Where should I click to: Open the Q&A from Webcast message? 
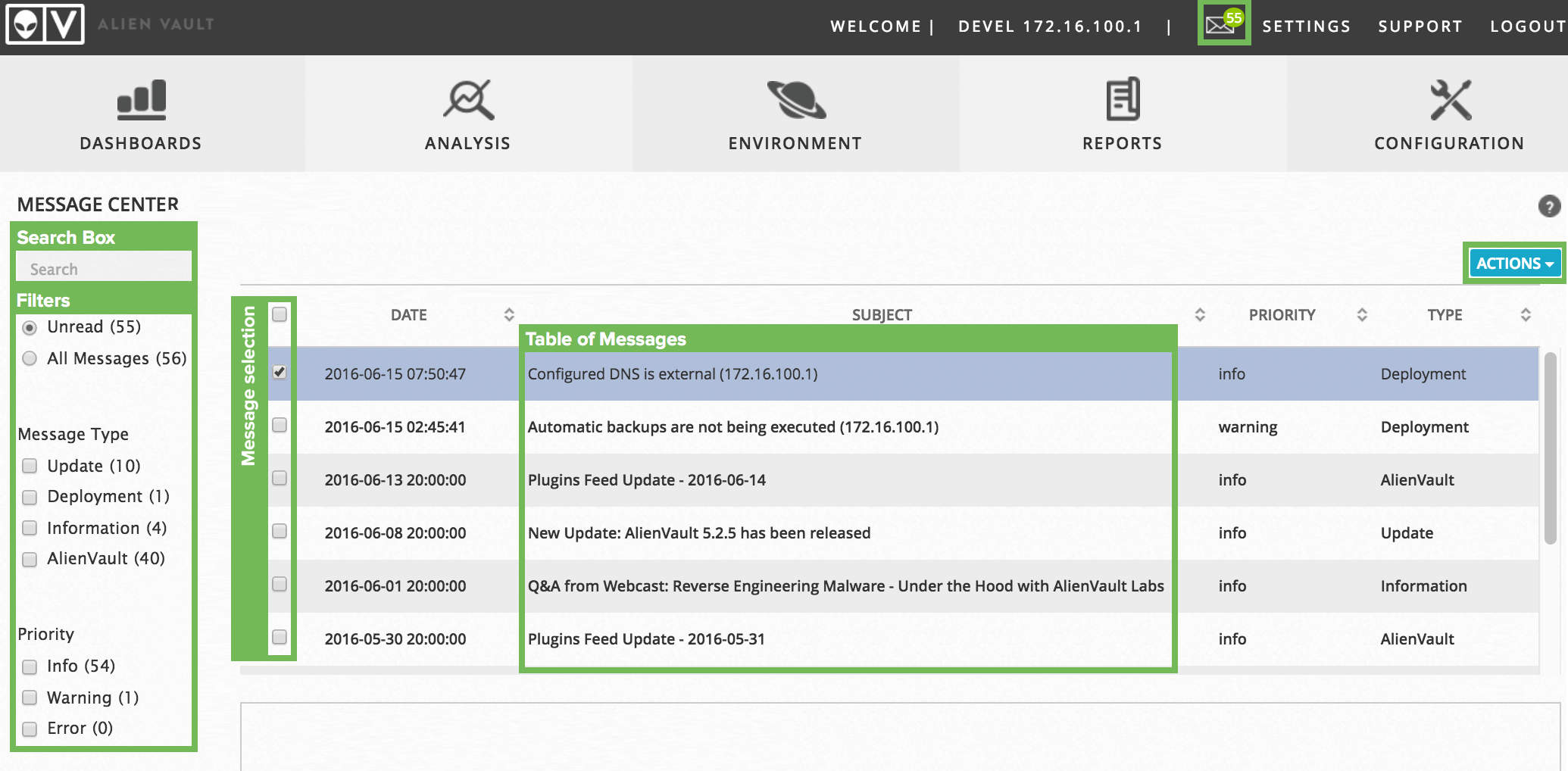[x=846, y=586]
